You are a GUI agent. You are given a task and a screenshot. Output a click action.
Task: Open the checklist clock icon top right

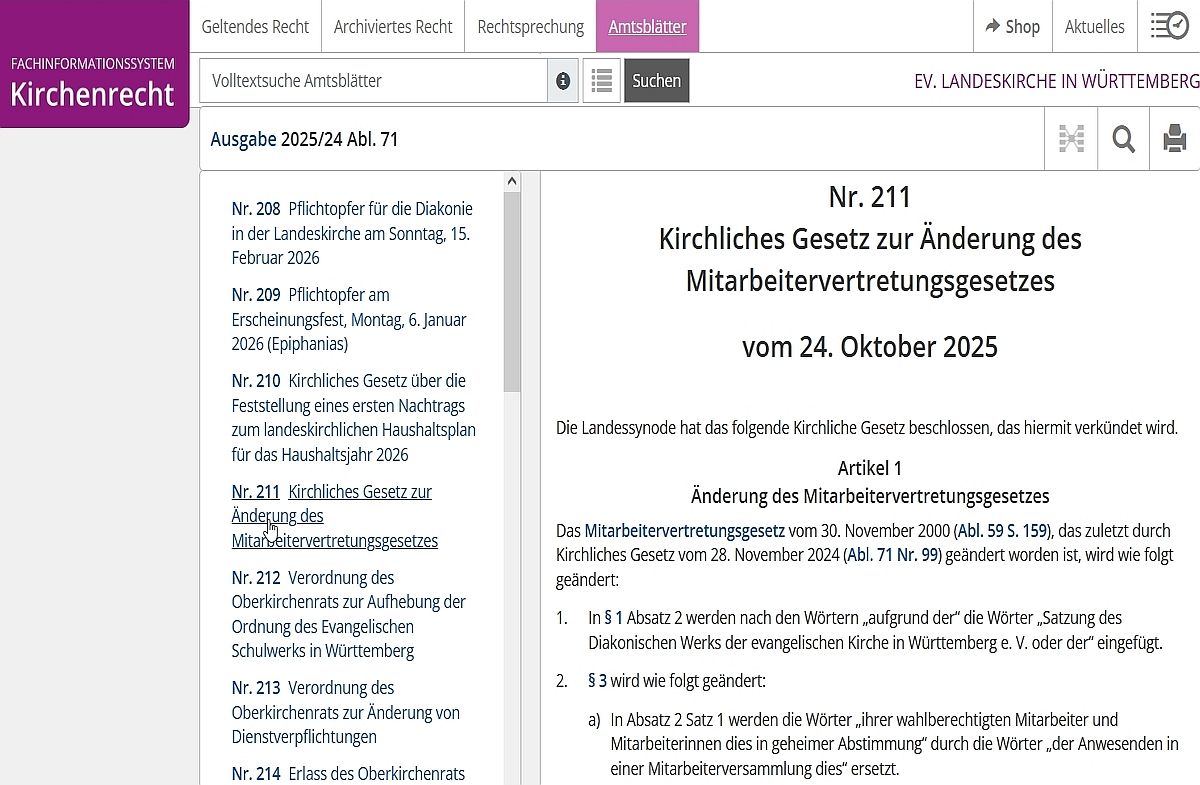click(x=1168, y=26)
